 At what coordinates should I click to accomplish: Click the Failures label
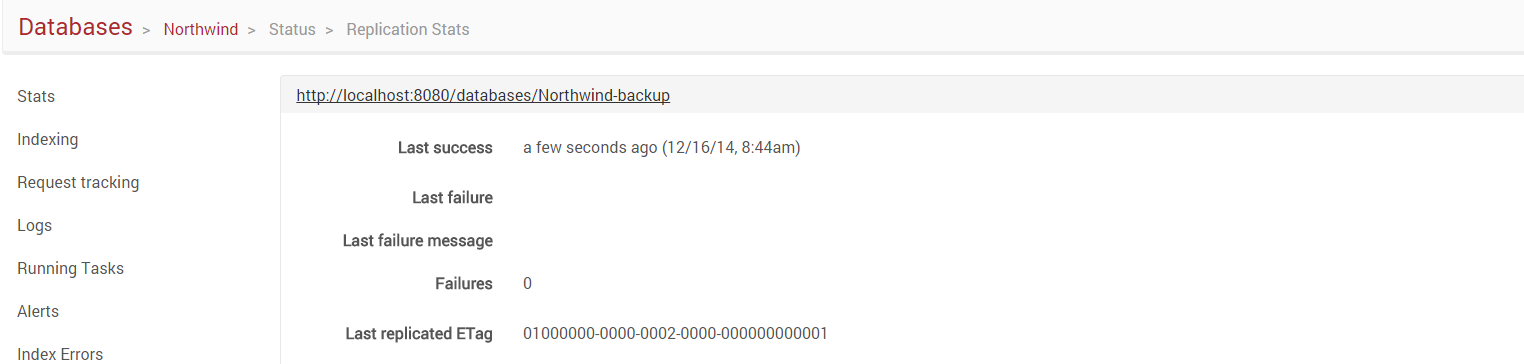pyautogui.click(x=464, y=284)
